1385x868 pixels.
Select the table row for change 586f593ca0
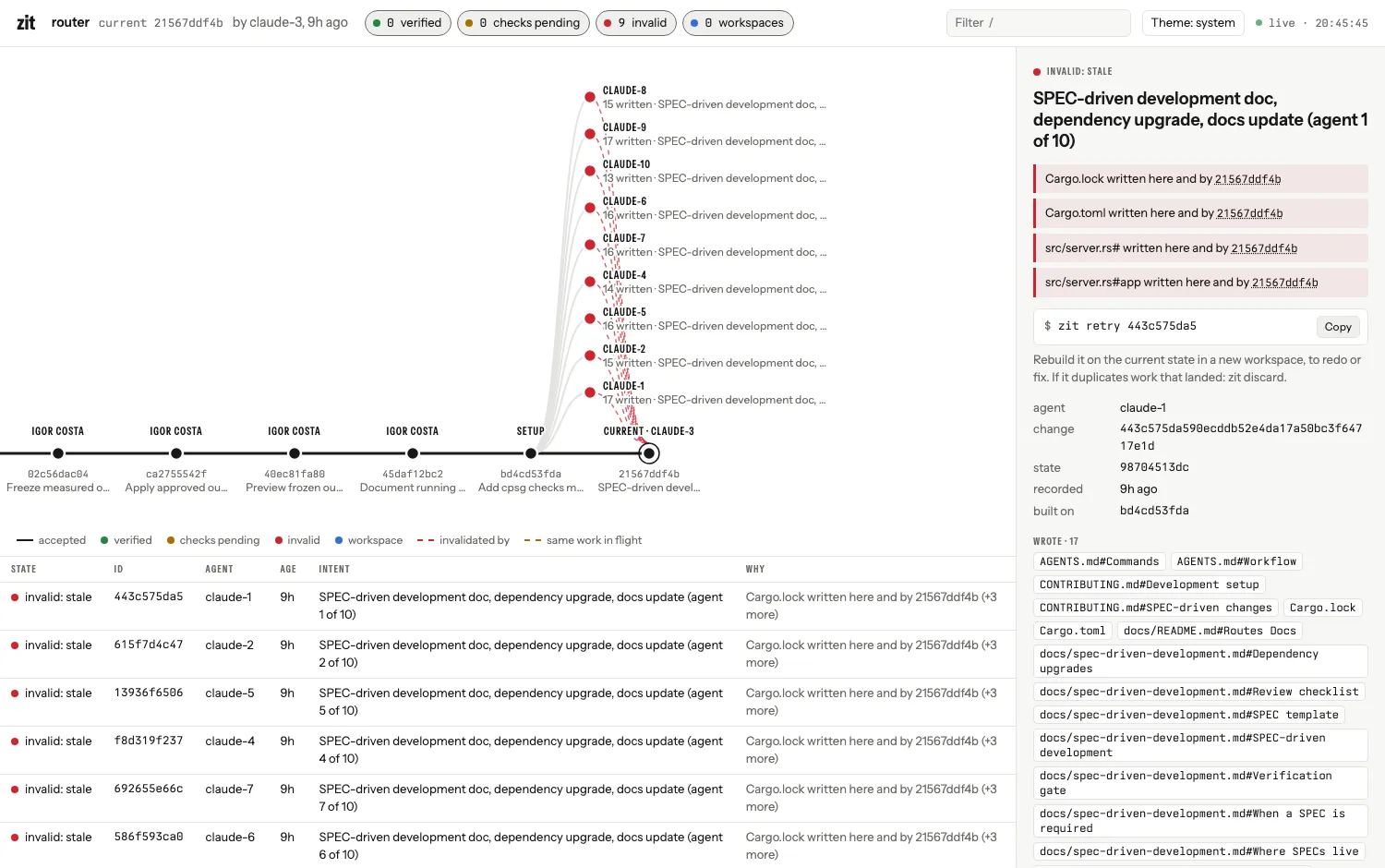coord(508,846)
